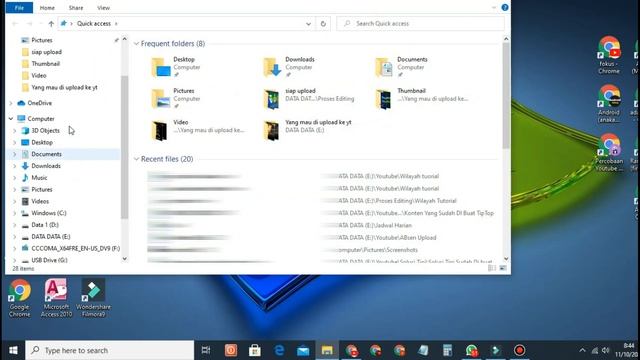The width and height of the screenshot is (640, 360).
Task: Collapse the Computer tree node
Action: pos(11,119)
